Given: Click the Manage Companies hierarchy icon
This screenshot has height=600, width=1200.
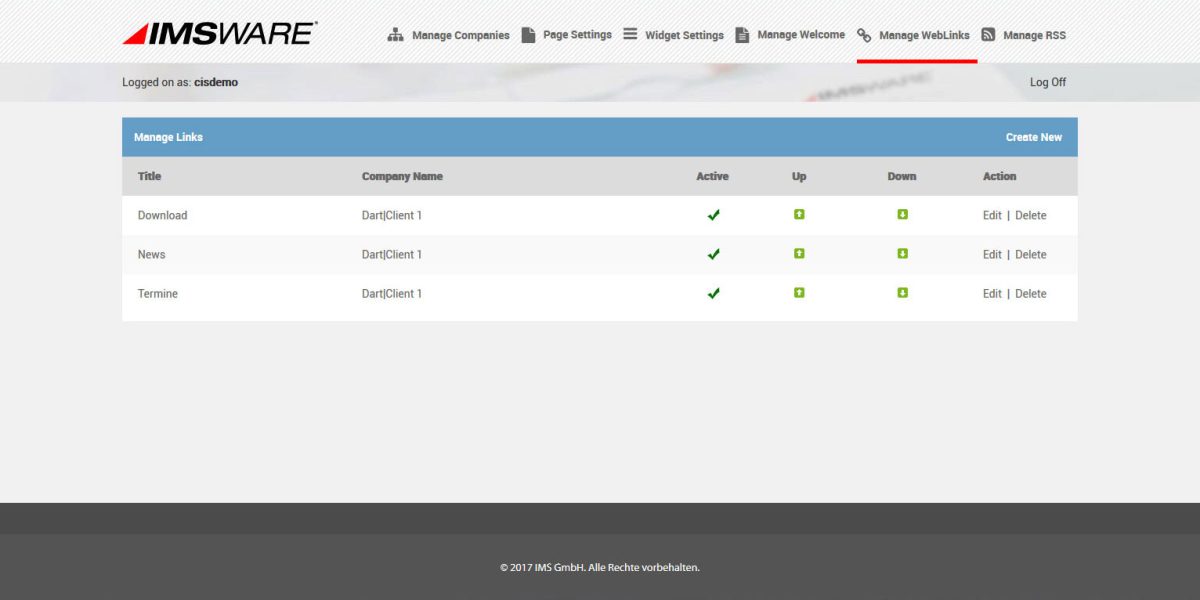Looking at the screenshot, I should pyautogui.click(x=394, y=34).
